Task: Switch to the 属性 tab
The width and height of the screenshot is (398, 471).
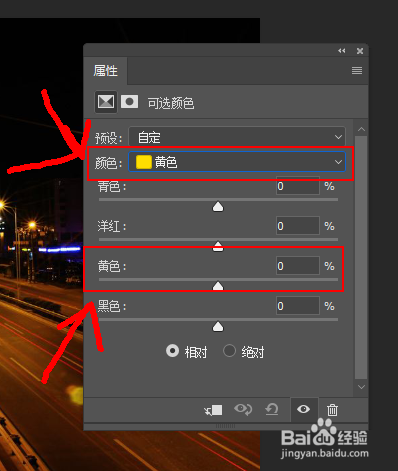Action: click(105, 71)
